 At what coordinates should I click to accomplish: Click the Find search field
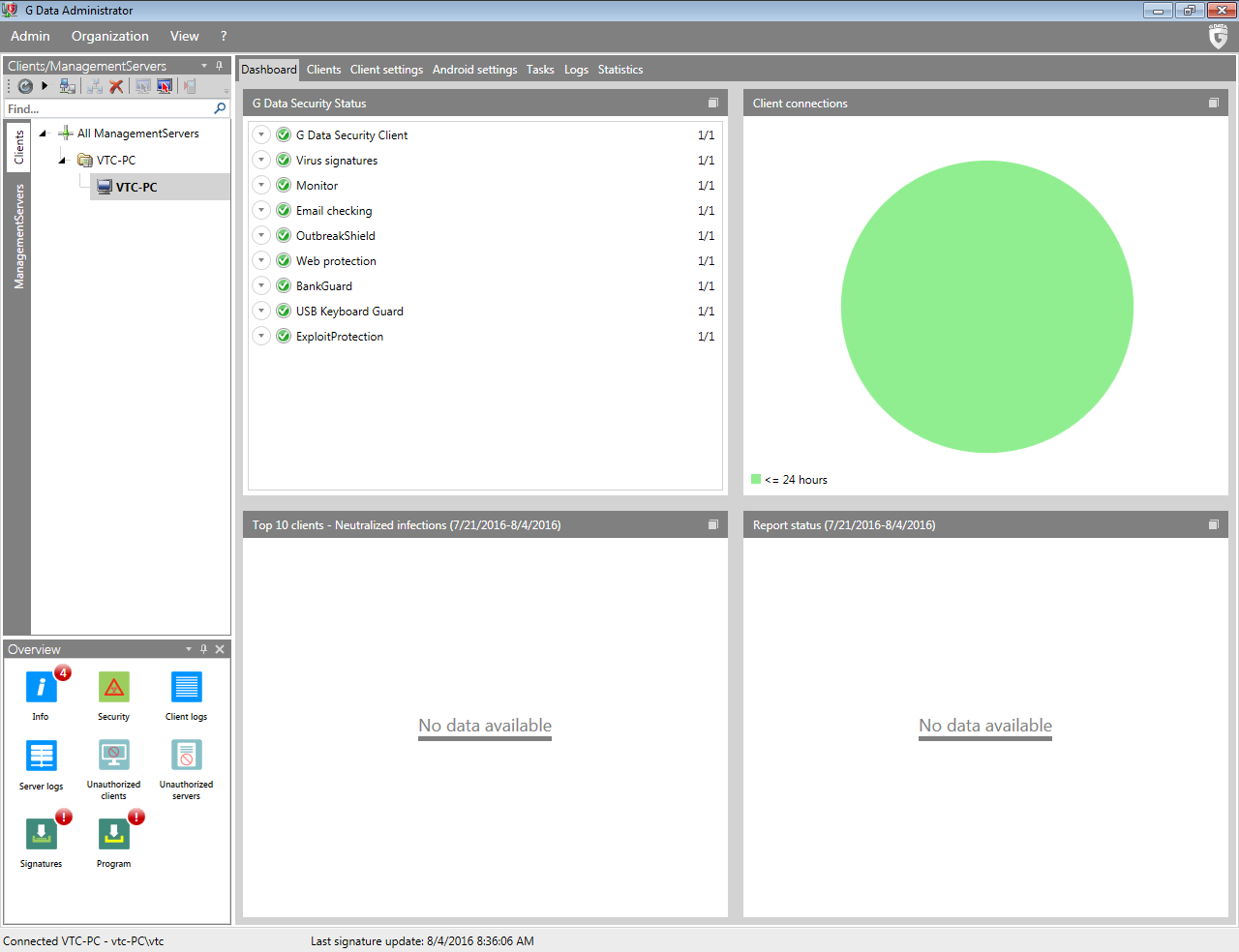(x=106, y=109)
